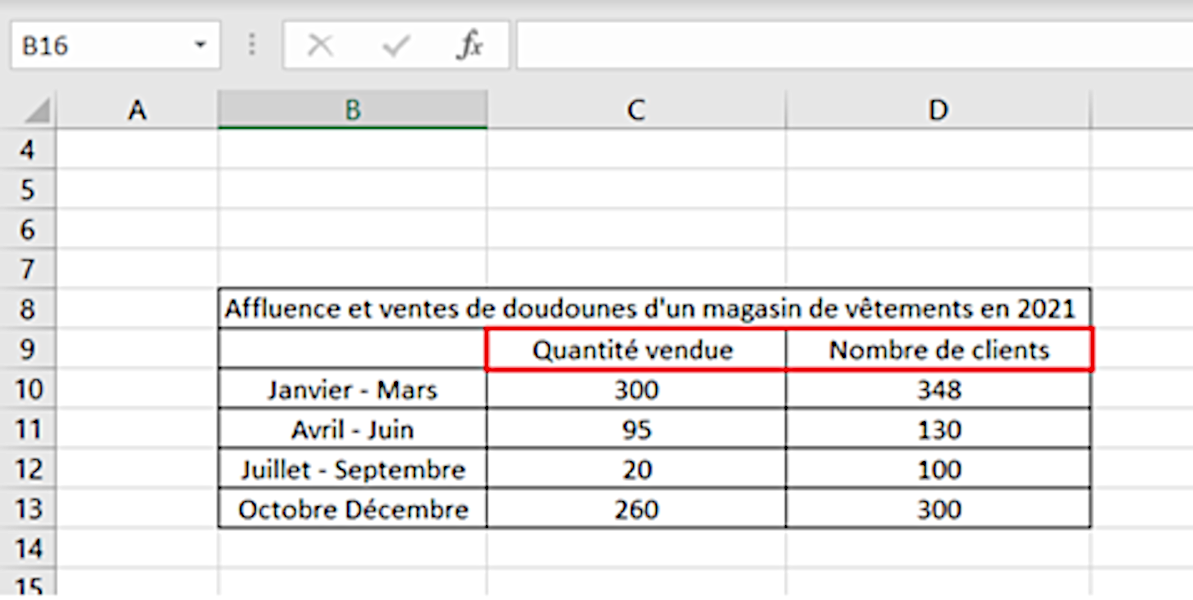The width and height of the screenshot is (1193, 600).
Task: Click the "Janvier - Mars" cell
Action: pyautogui.click(x=352, y=390)
